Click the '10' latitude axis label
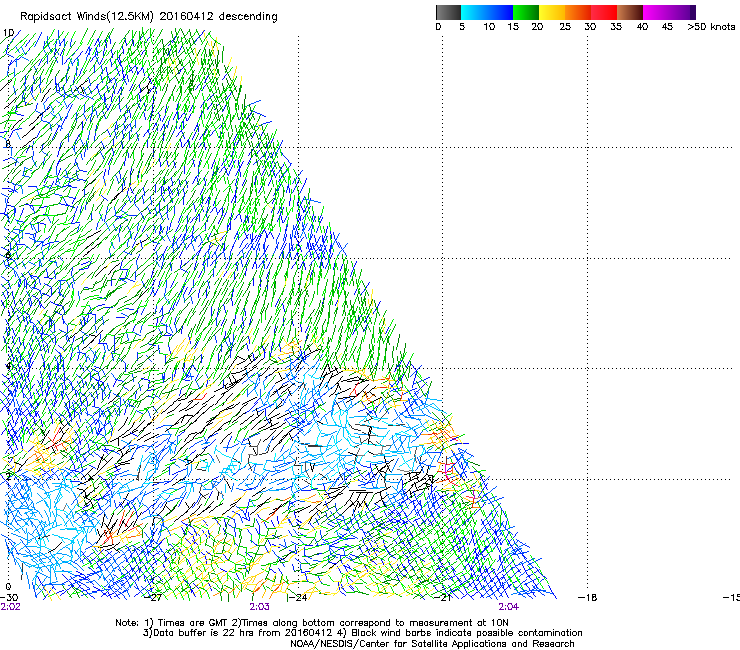The image size is (740, 650). 8,33
